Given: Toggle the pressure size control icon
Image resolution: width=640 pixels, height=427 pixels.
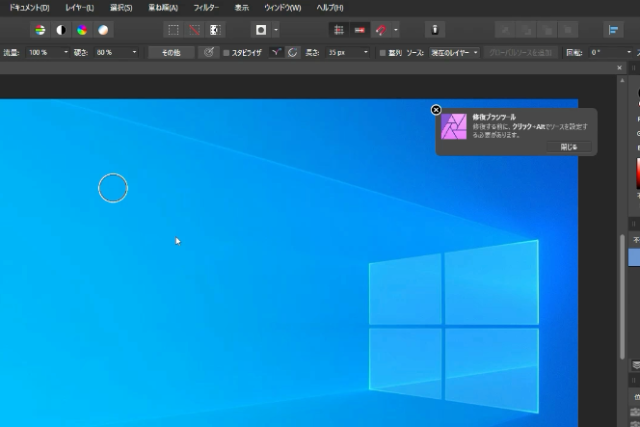Looking at the screenshot, I should (209, 52).
